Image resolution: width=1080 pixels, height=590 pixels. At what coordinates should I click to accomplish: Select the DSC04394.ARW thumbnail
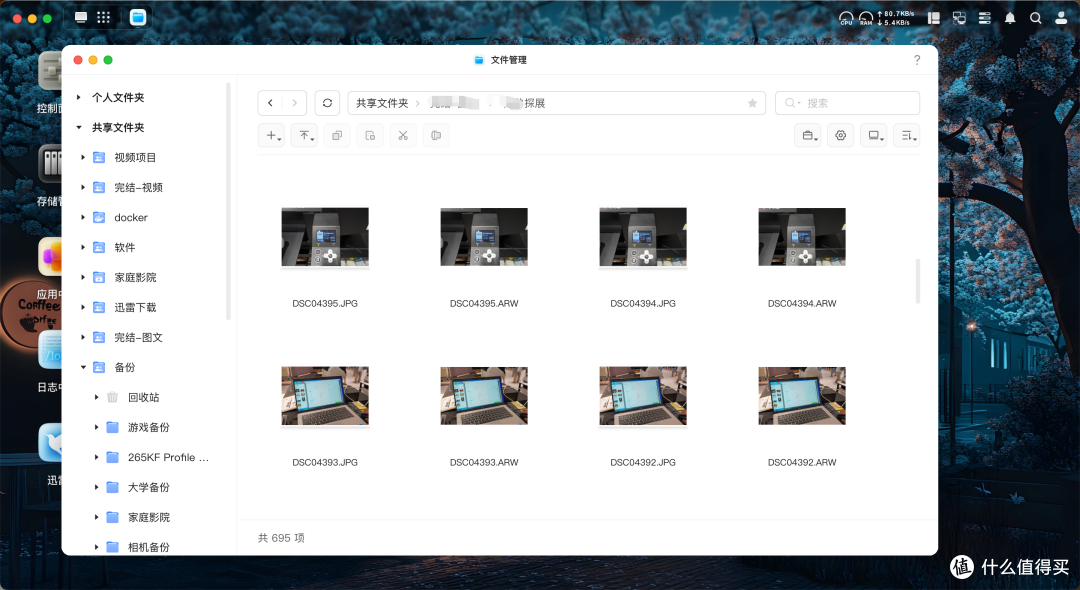tap(802, 237)
